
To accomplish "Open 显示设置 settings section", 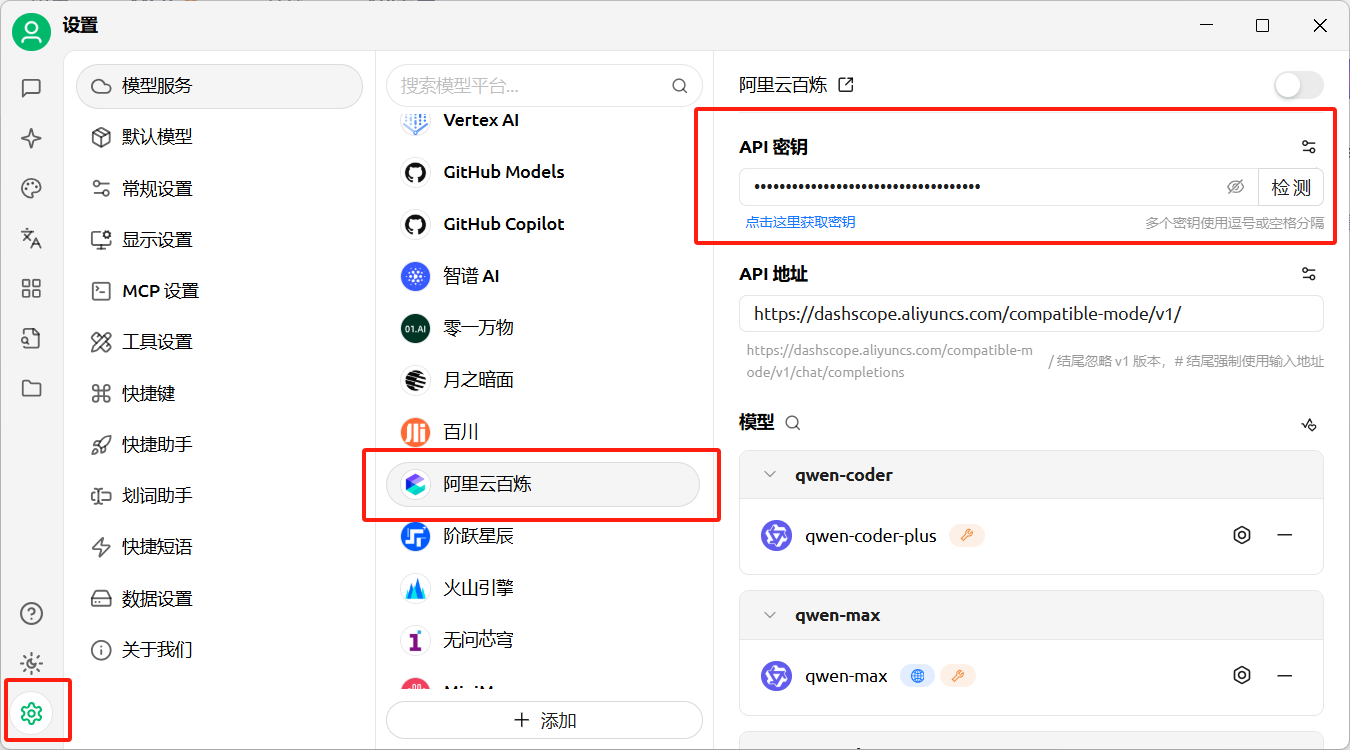I will click(x=219, y=240).
